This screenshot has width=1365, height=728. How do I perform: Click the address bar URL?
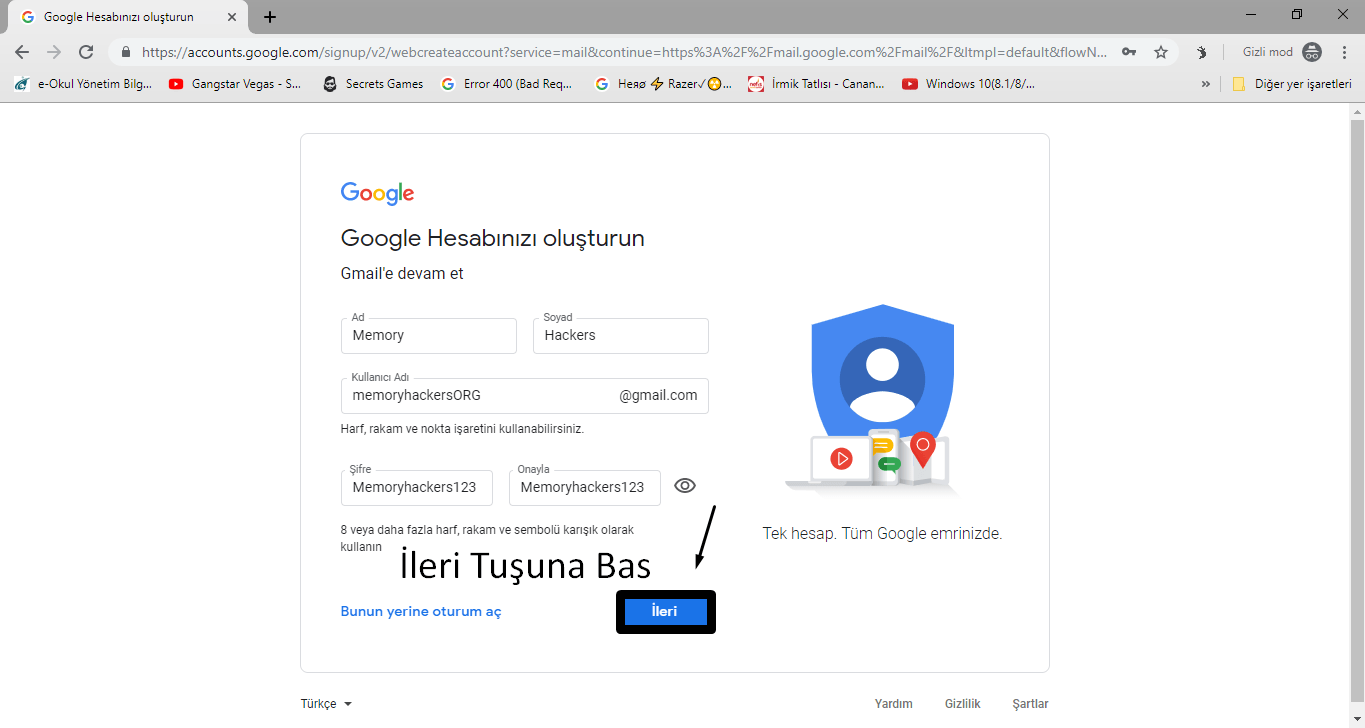coord(624,52)
